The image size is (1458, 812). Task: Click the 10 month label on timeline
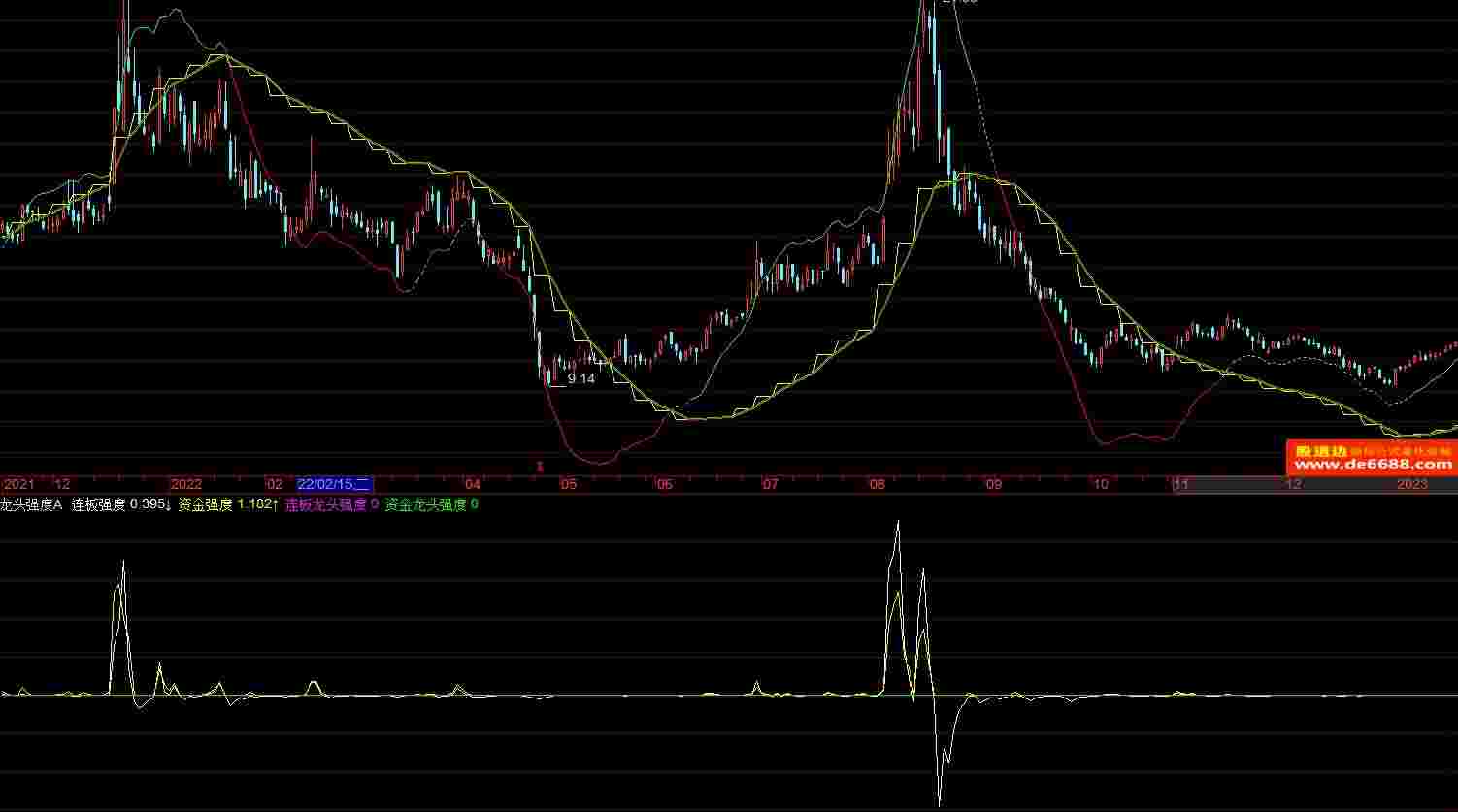click(1100, 484)
